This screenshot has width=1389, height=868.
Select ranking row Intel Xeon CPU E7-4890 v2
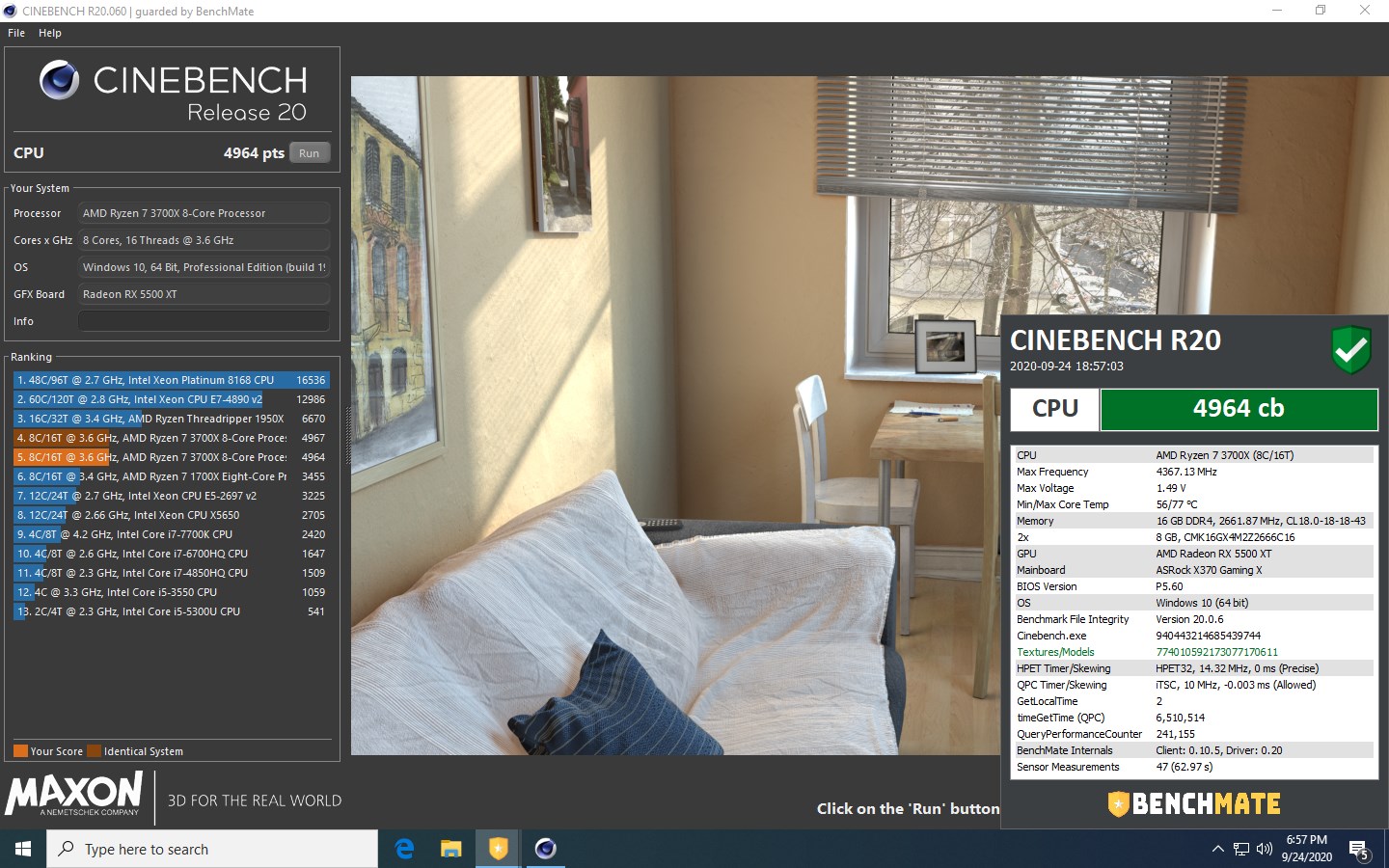point(172,399)
